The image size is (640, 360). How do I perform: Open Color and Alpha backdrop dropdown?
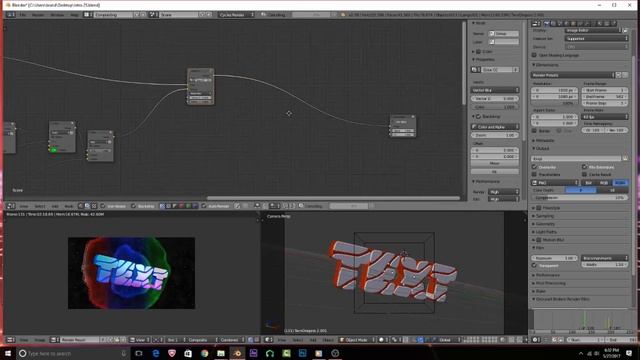click(x=495, y=127)
